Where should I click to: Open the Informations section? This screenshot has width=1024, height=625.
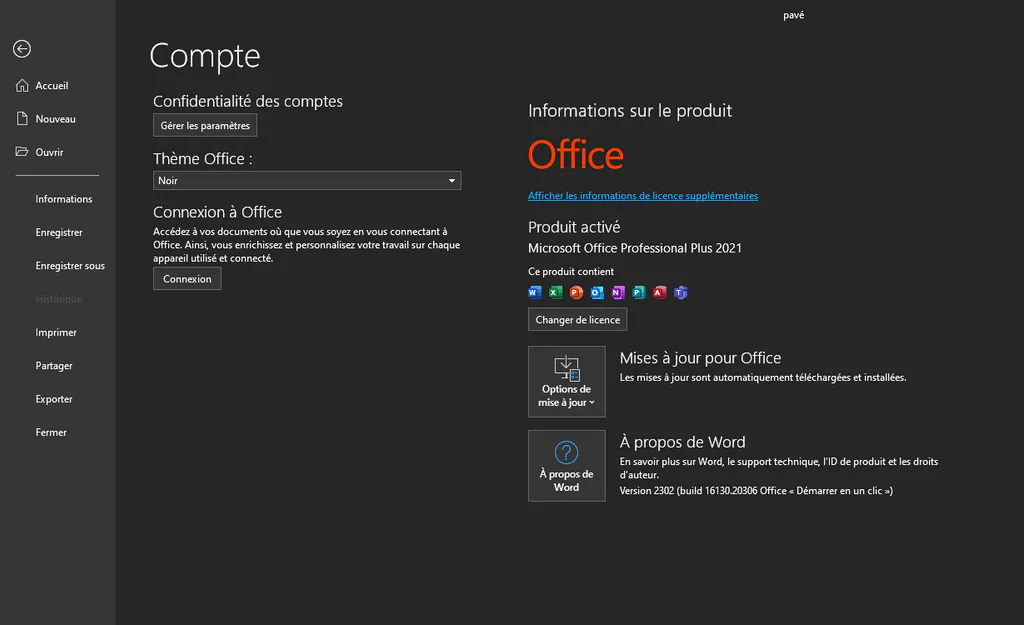[x=63, y=199]
